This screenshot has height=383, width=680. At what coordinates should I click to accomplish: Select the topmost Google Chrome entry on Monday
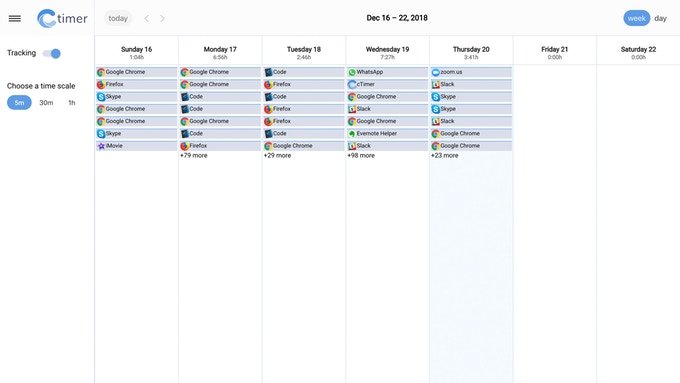click(220, 72)
